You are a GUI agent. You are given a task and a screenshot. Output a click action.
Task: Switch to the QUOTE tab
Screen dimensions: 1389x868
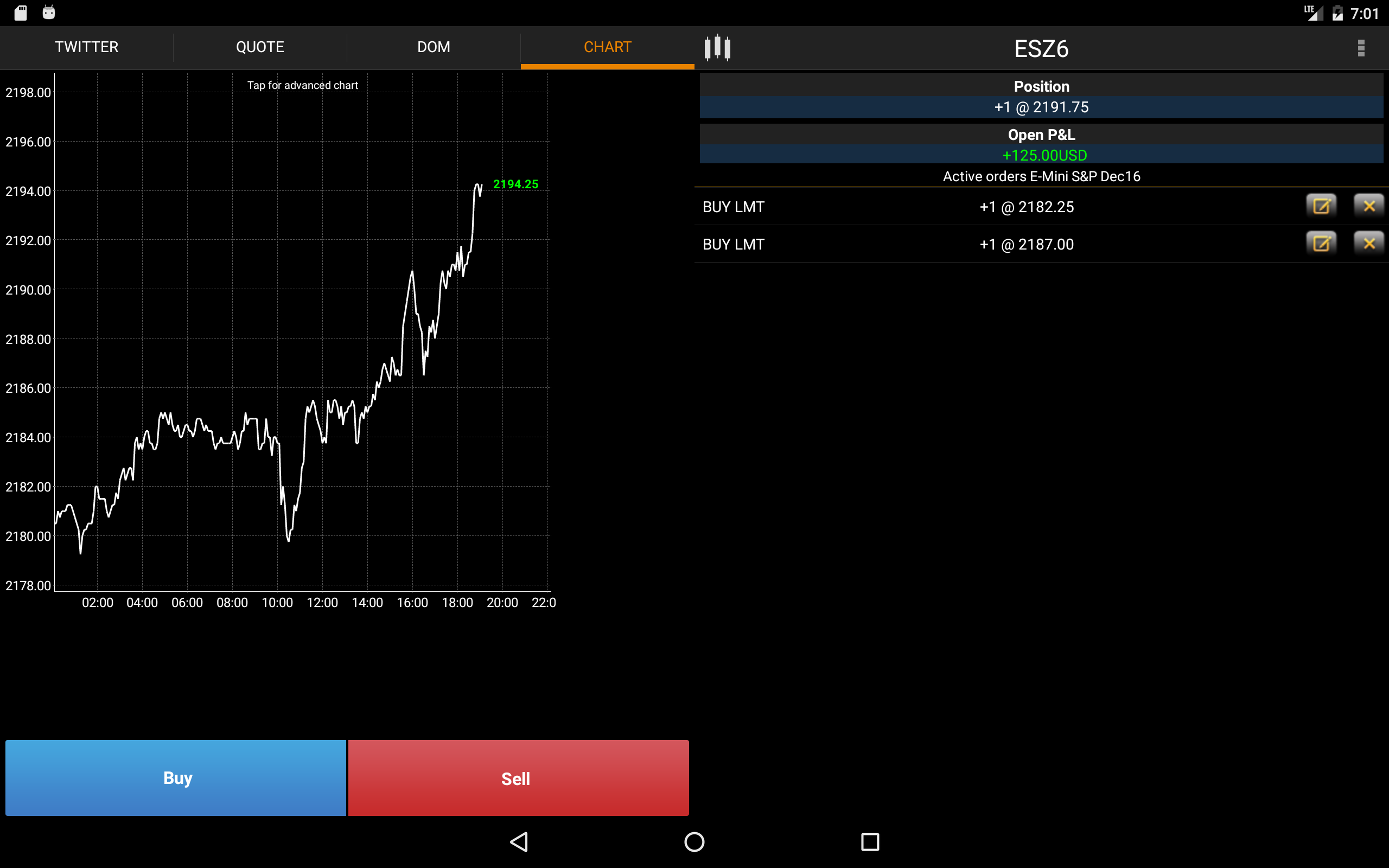click(260, 47)
